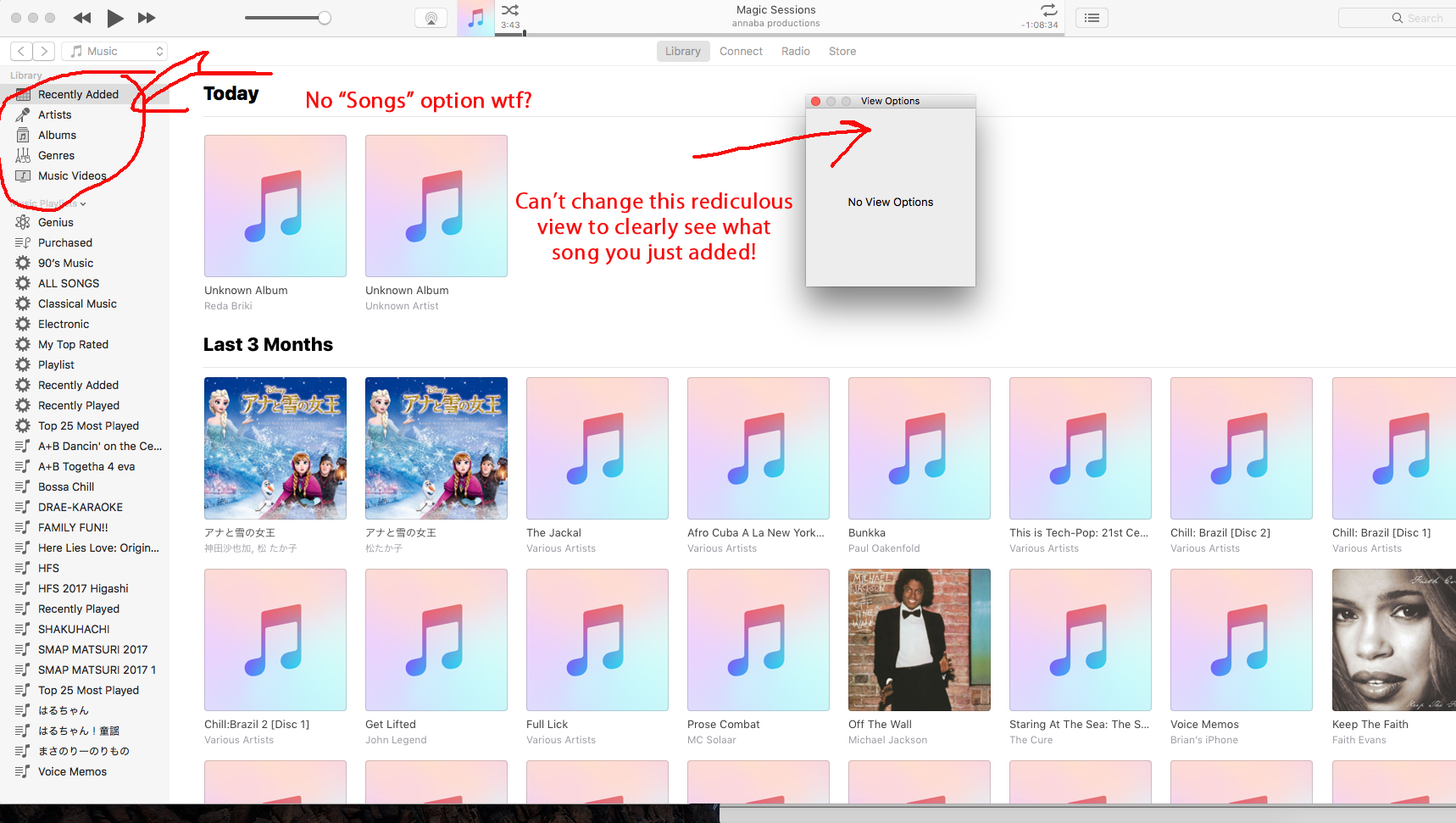The width and height of the screenshot is (1456, 823).
Task: Click the Genius atom icon
Action: tap(23, 222)
